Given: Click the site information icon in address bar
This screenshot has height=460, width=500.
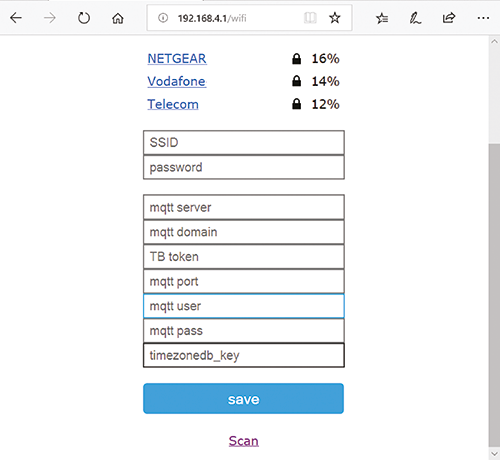Looking at the screenshot, I should click(x=163, y=18).
